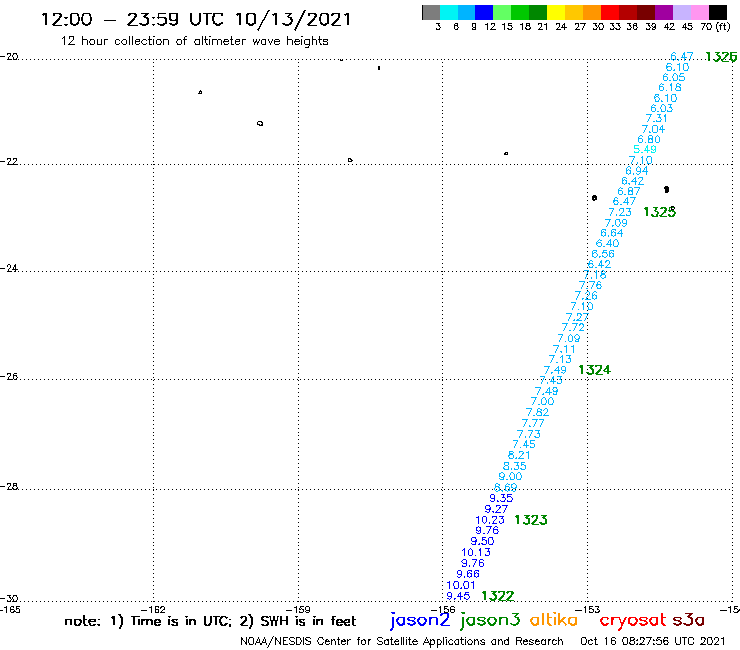Click pass number 1322 label
This screenshot has height=650, width=740.
pyautogui.click(x=498, y=596)
